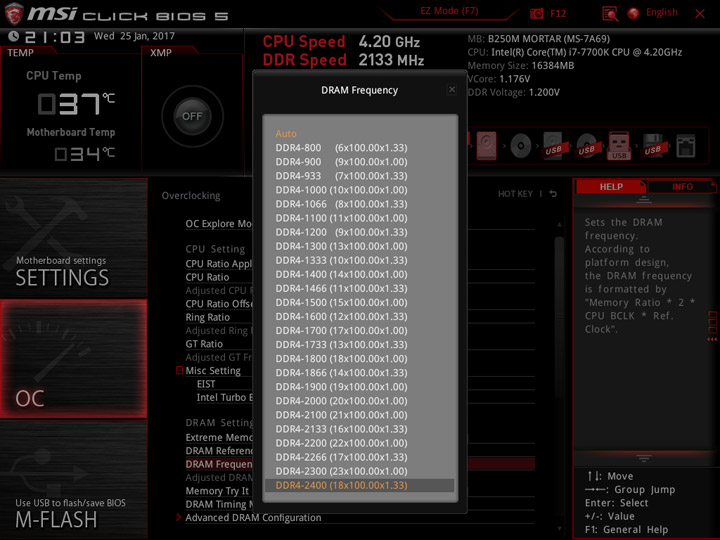Select DDR4-1400 (14x100.00x1.00)

[341, 275]
